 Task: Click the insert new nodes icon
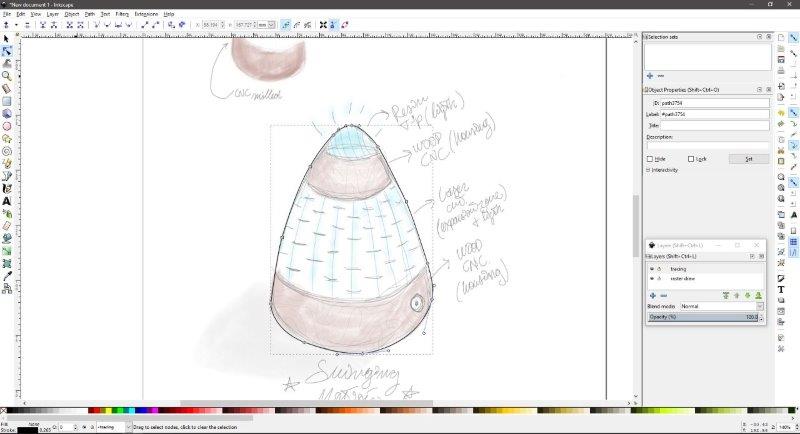pyautogui.click(x=6, y=24)
